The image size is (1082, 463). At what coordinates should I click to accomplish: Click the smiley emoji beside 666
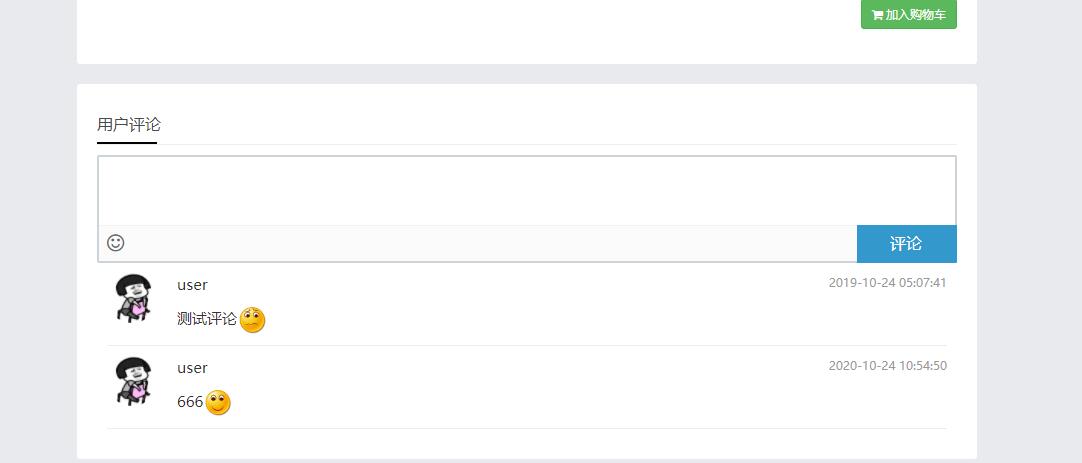218,402
